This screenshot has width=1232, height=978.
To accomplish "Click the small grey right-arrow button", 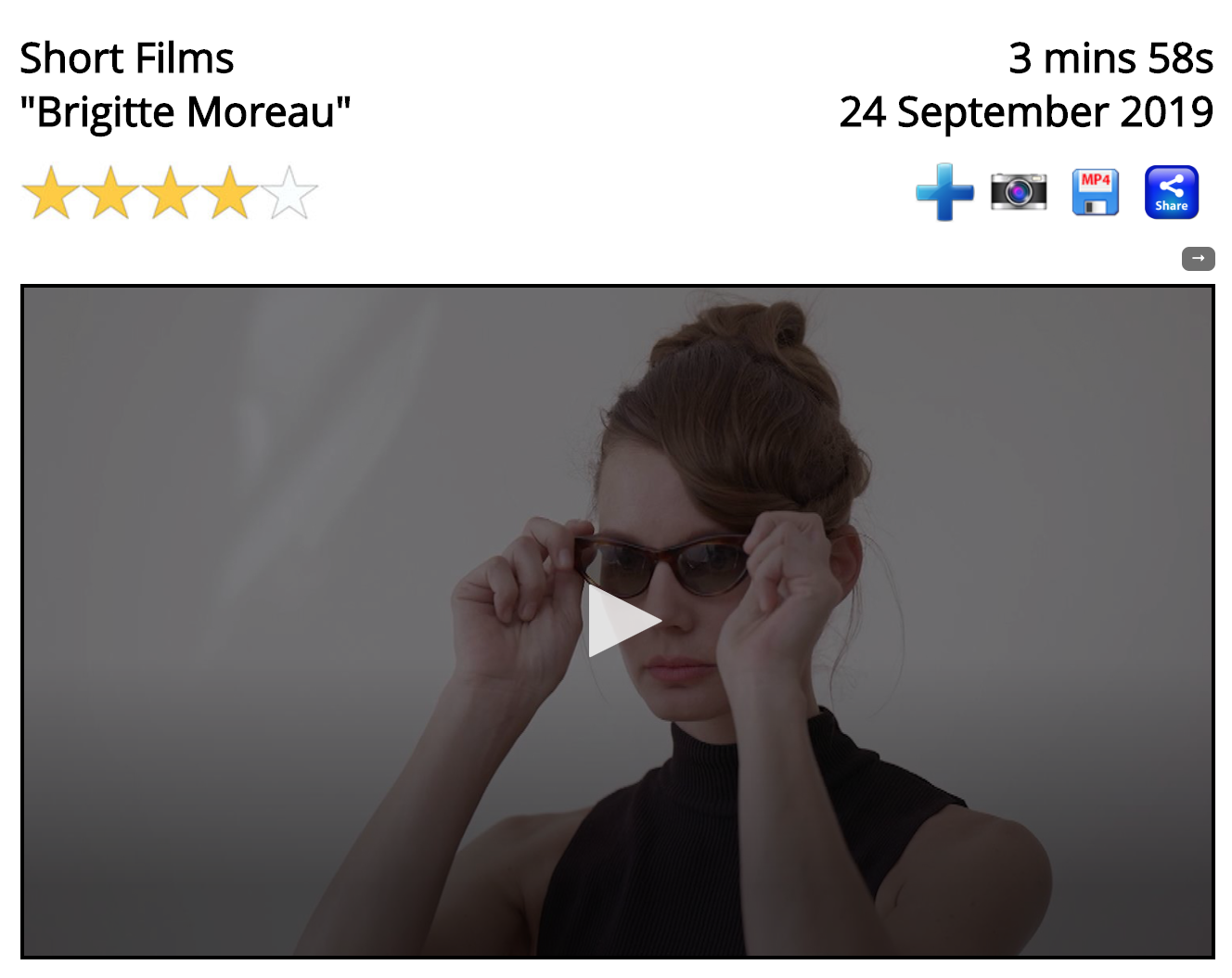I will click(x=1198, y=259).
